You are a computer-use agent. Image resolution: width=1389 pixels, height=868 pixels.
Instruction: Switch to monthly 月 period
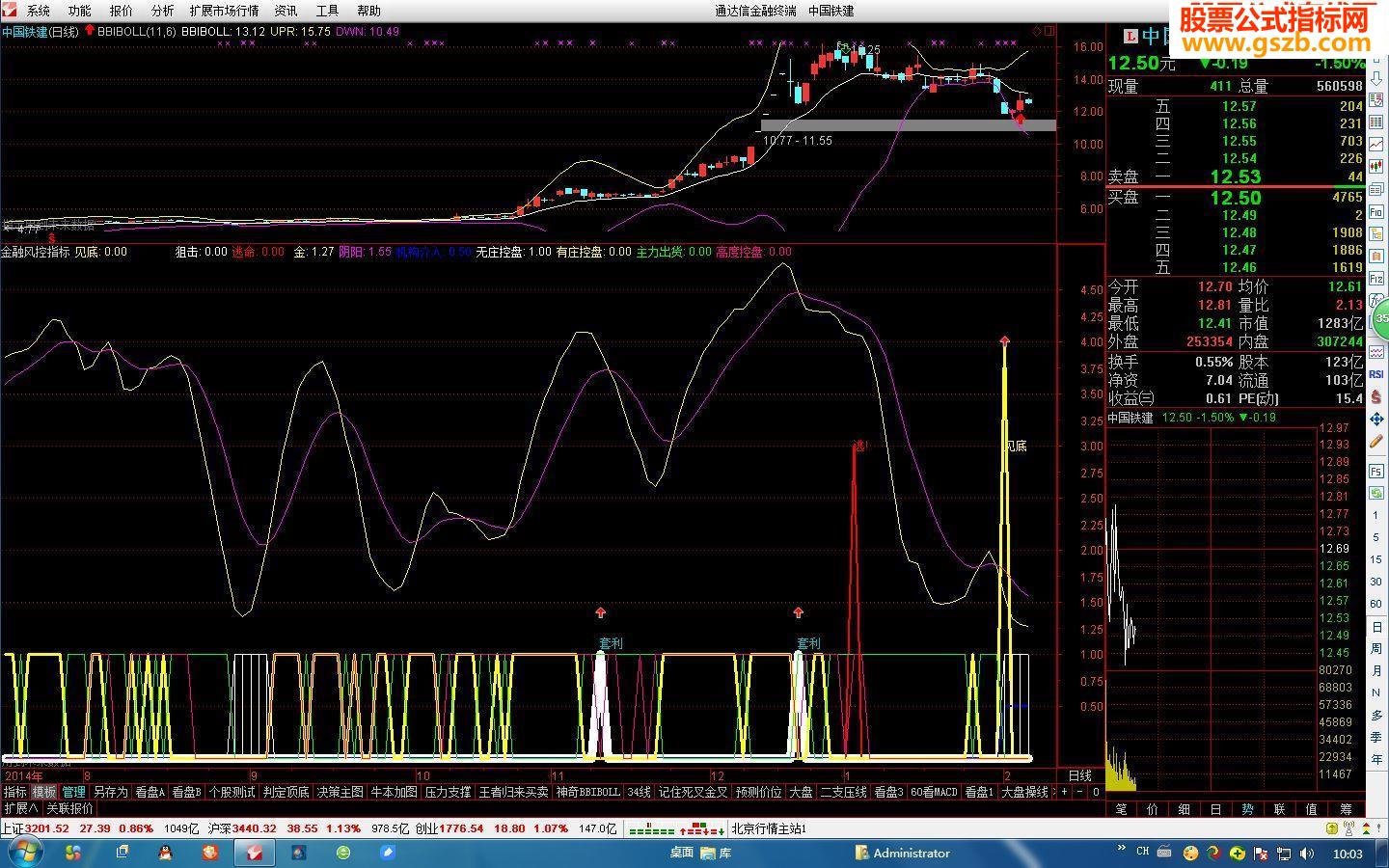(x=1376, y=671)
